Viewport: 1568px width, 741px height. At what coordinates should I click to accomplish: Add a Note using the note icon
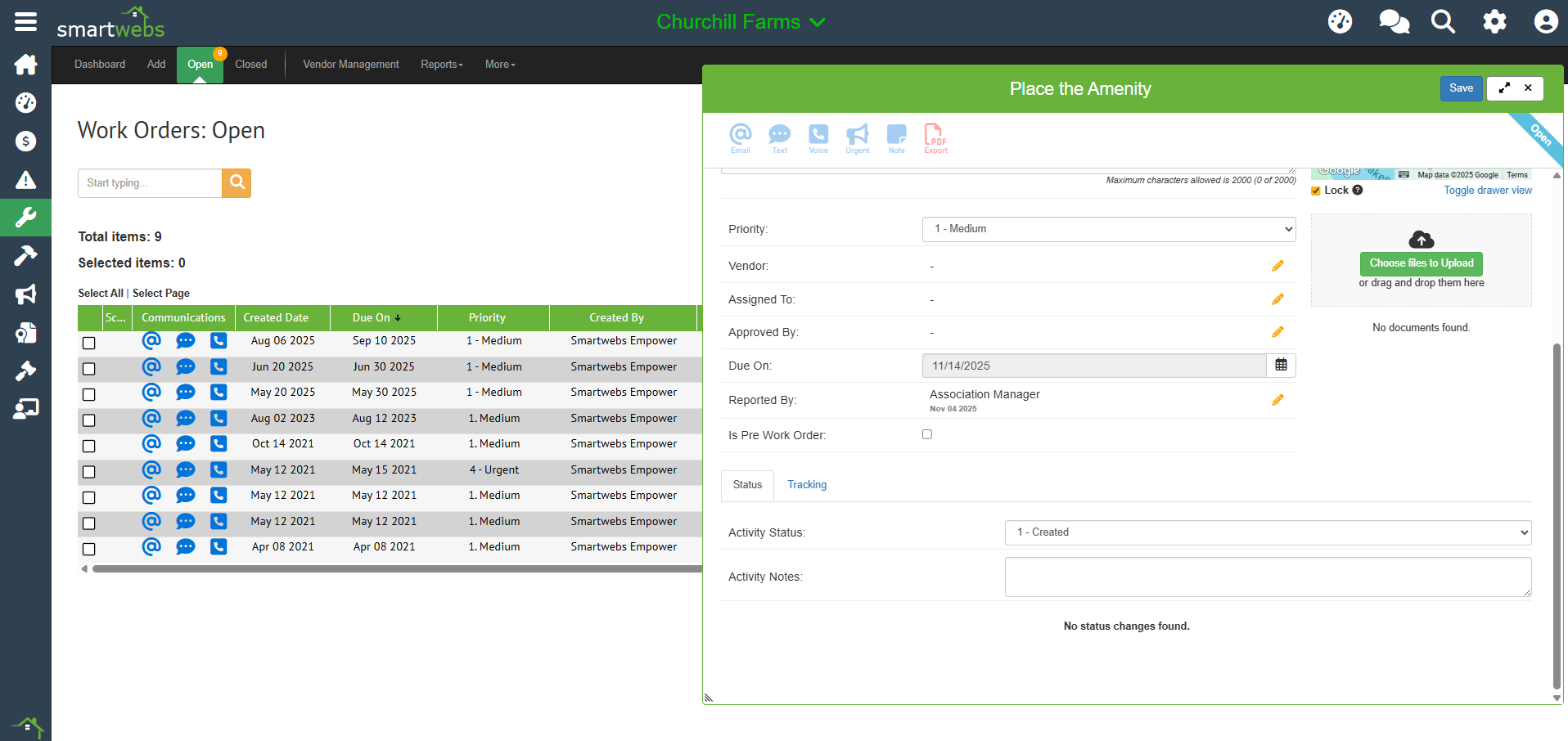pos(896,136)
